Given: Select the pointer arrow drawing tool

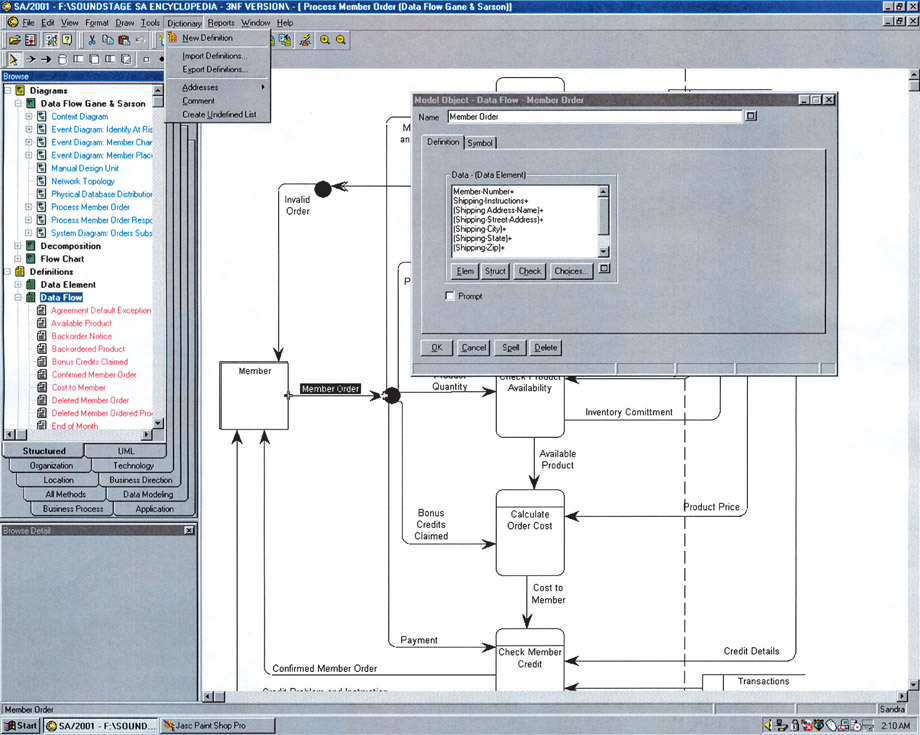Looking at the screenshot, I should (13, 59).
